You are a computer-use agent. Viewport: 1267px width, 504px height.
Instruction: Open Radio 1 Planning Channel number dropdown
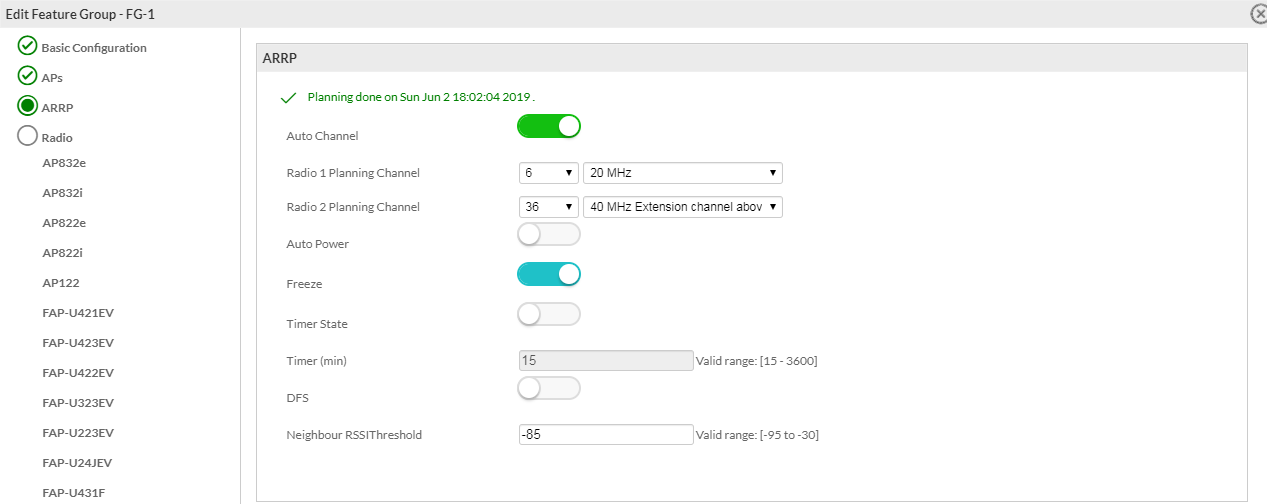click(x=548, y=173)
